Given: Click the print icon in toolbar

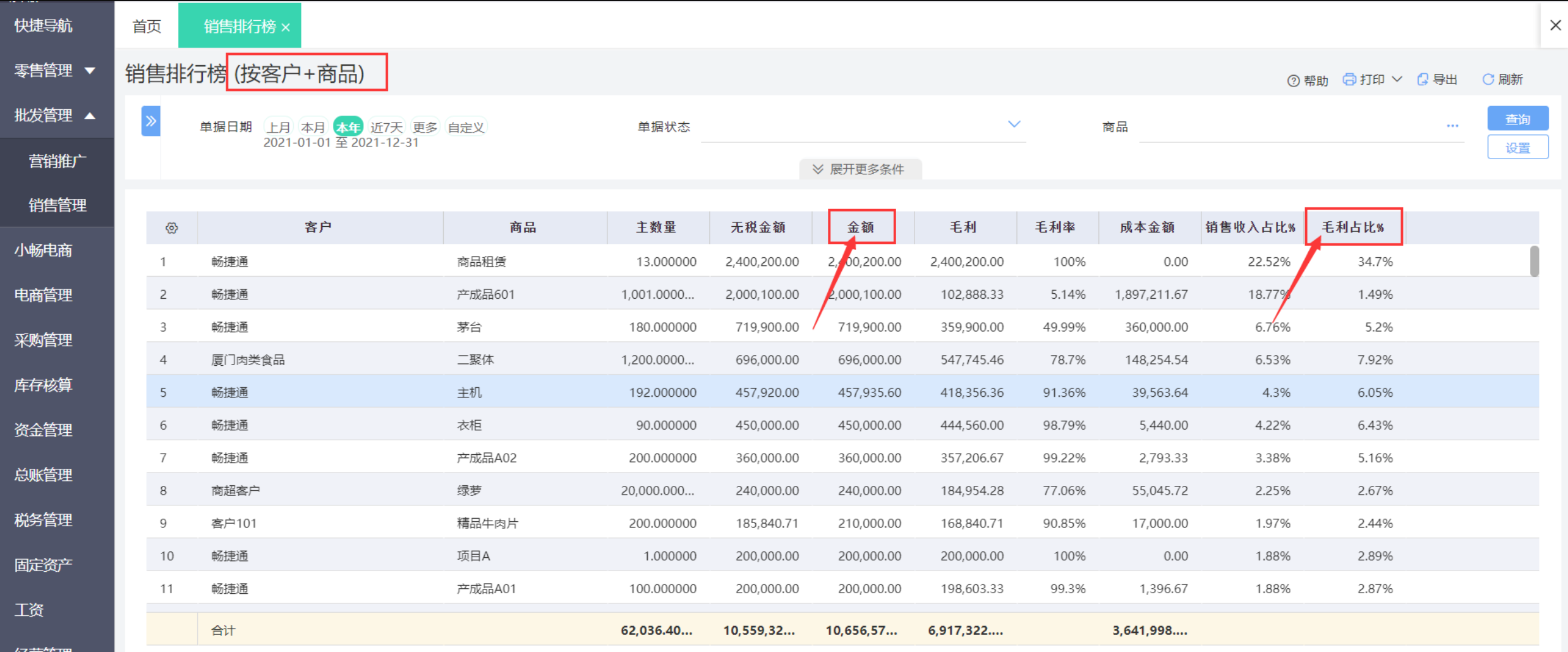Looking at the screenshot, I should click(x=1349, y=80).
